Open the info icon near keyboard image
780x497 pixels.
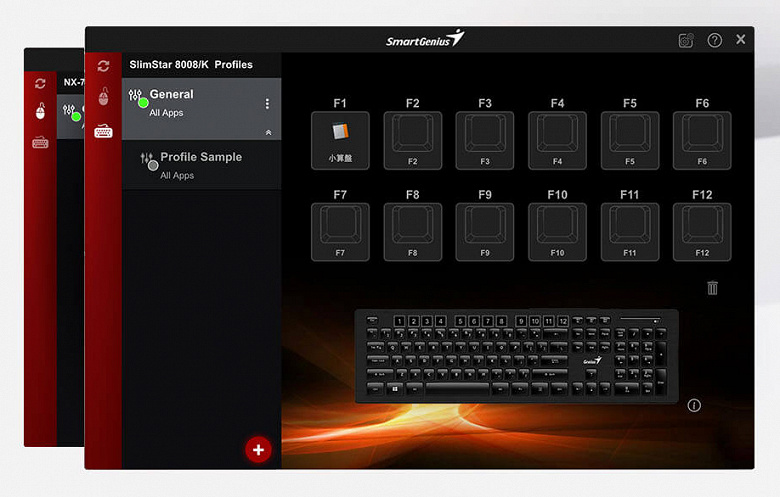(x=694, y=405)
